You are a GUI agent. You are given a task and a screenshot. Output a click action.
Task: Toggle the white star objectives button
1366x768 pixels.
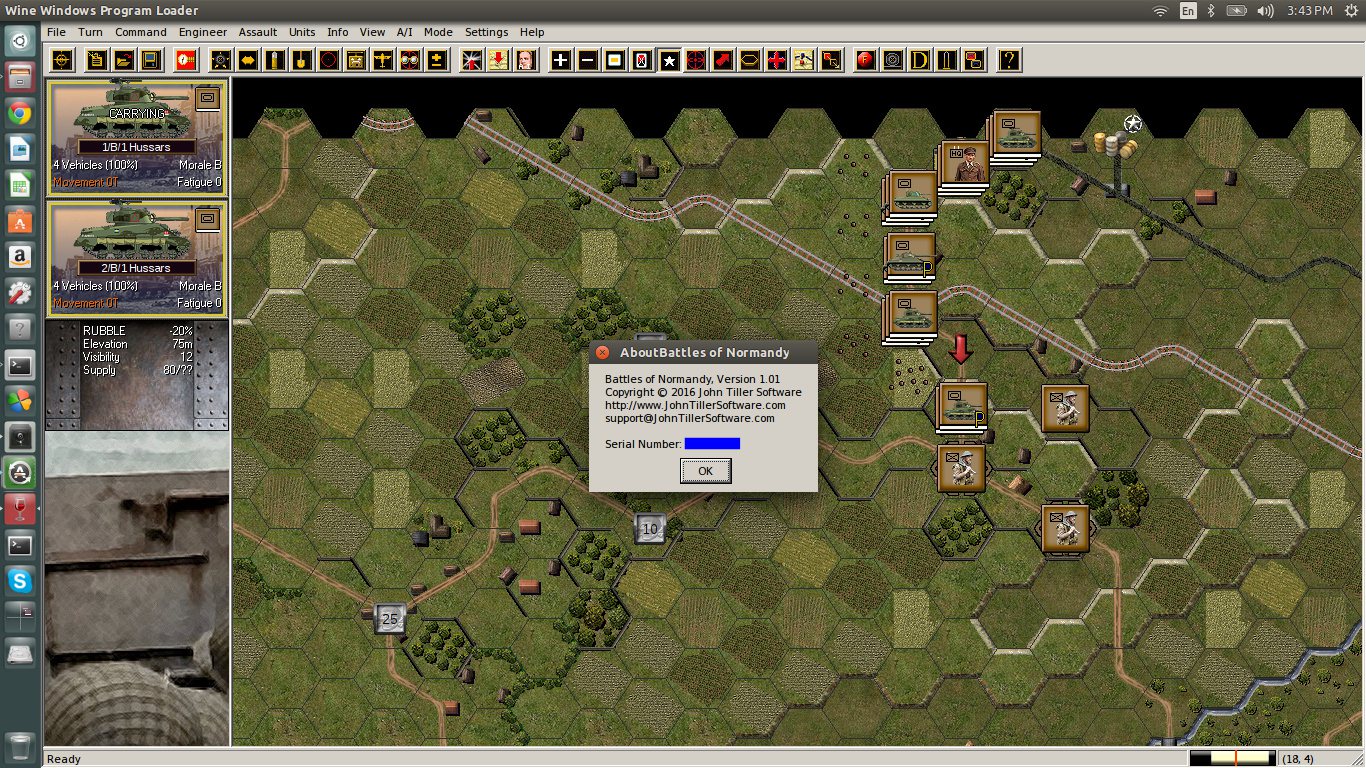[669, 60]
